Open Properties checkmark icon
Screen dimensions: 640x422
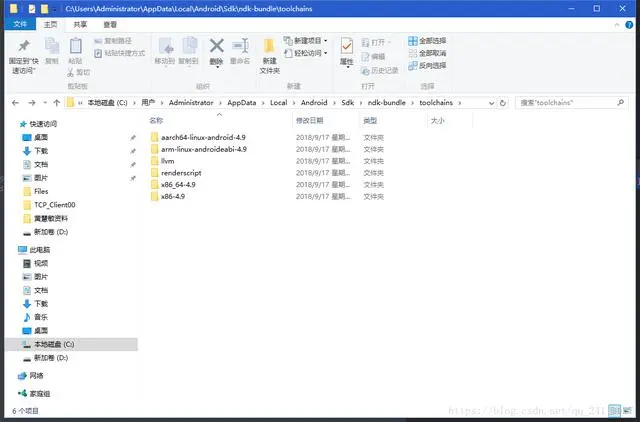pos(347,47)
